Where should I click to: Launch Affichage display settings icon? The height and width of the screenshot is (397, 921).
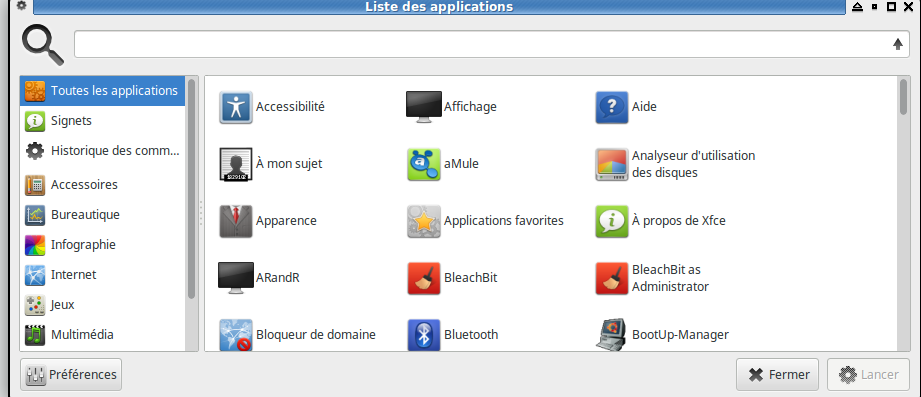pos(423,107)
